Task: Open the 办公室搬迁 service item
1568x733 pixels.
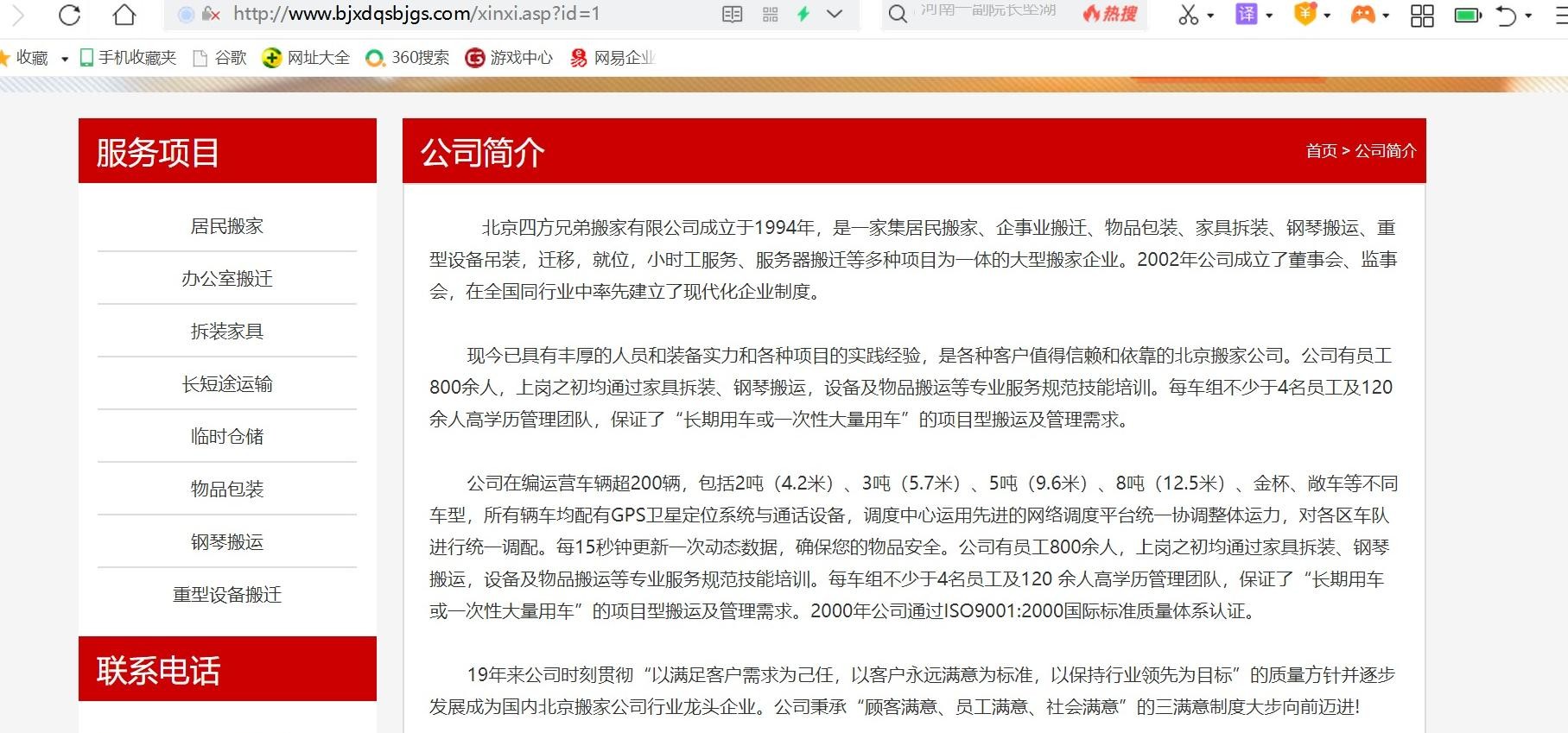Action: point(226,279)
